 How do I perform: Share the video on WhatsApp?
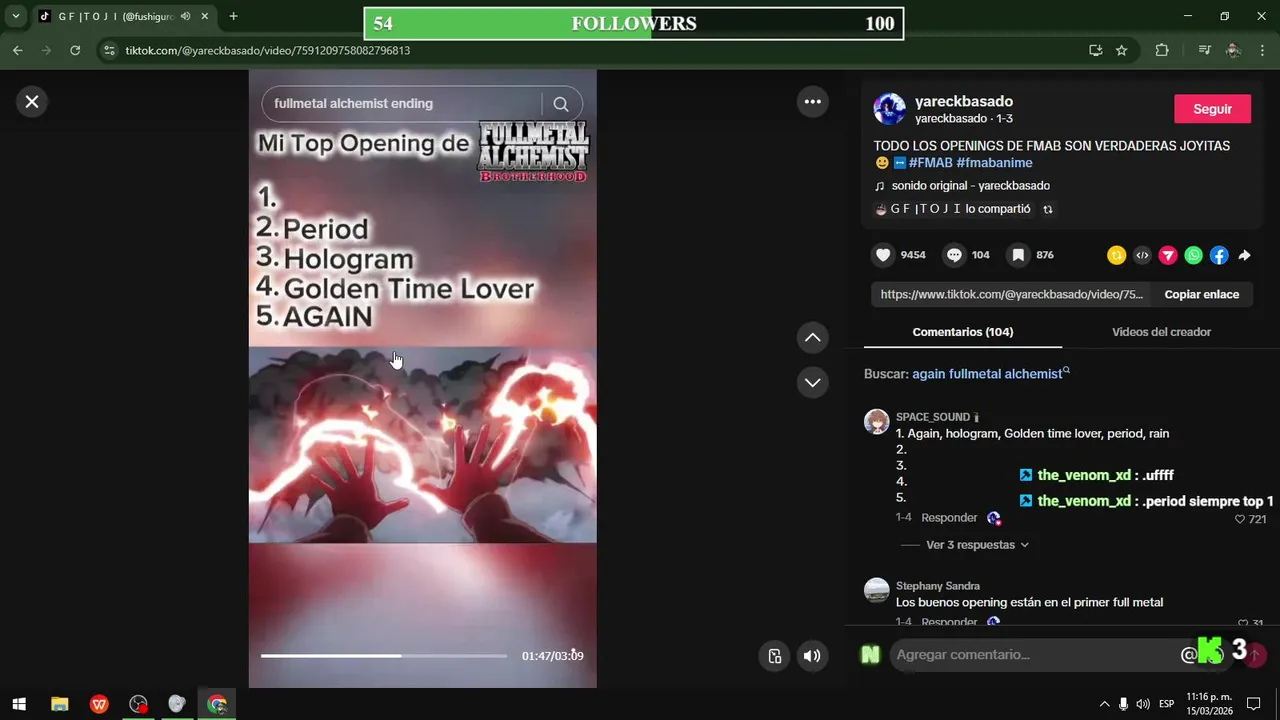[x=1193, y=255]
